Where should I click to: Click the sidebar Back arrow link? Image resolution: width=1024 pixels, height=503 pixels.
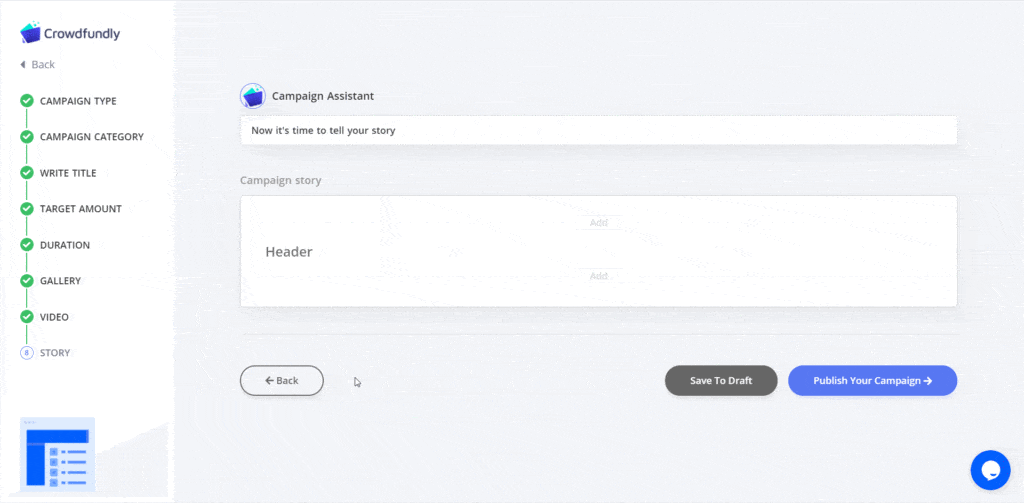37,65
